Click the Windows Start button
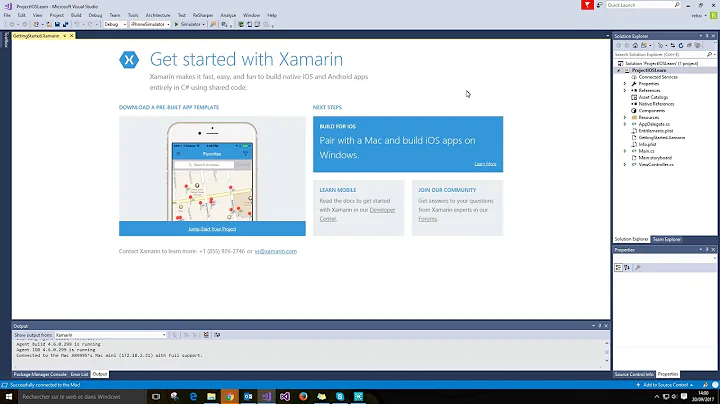 click(x=9, y=397)
